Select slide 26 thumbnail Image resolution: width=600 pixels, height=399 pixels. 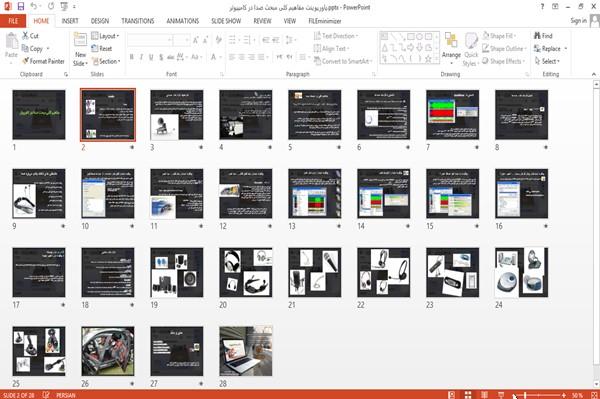108,351
